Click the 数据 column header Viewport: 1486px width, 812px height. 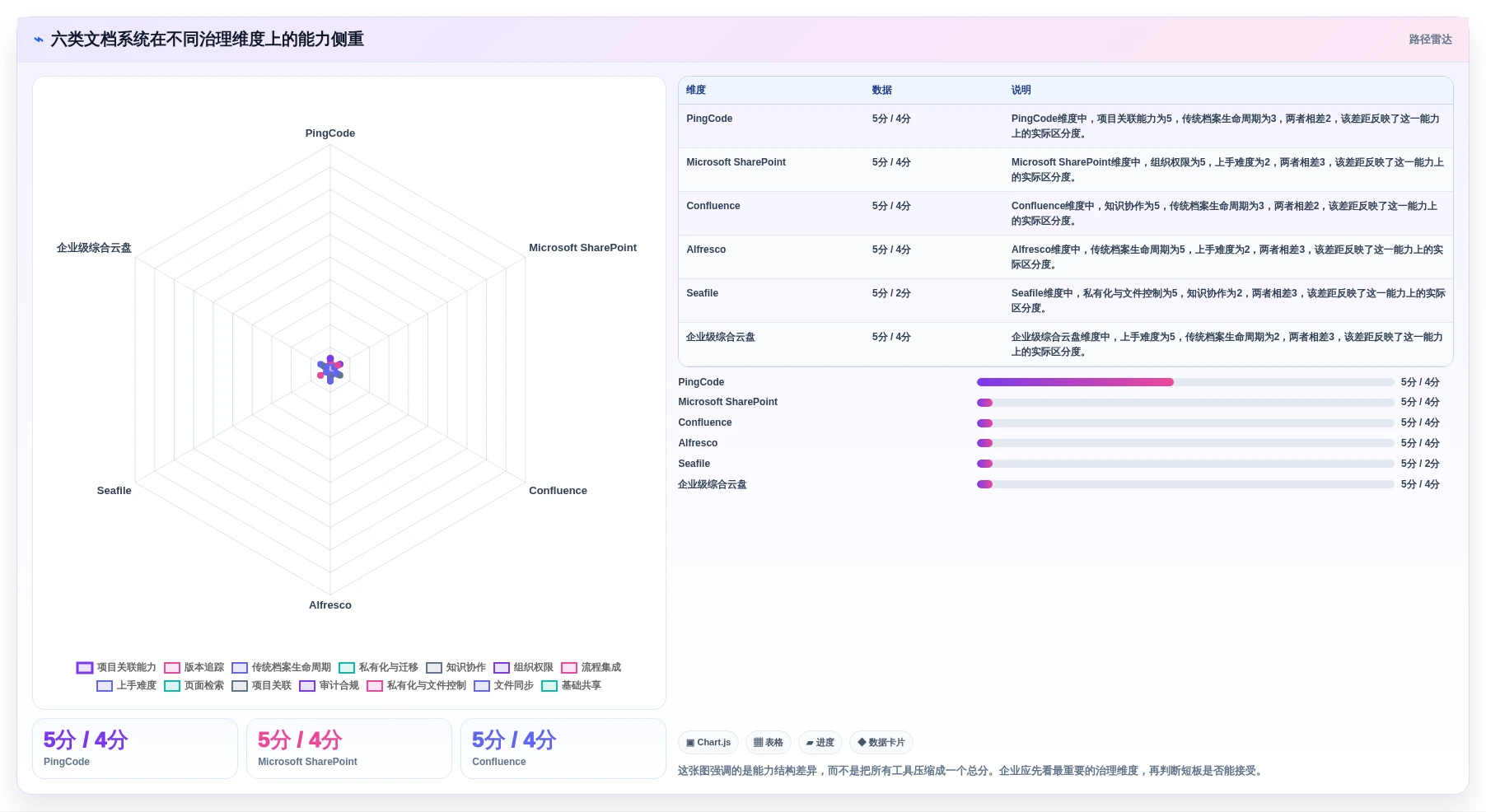[x=882, y=90]
